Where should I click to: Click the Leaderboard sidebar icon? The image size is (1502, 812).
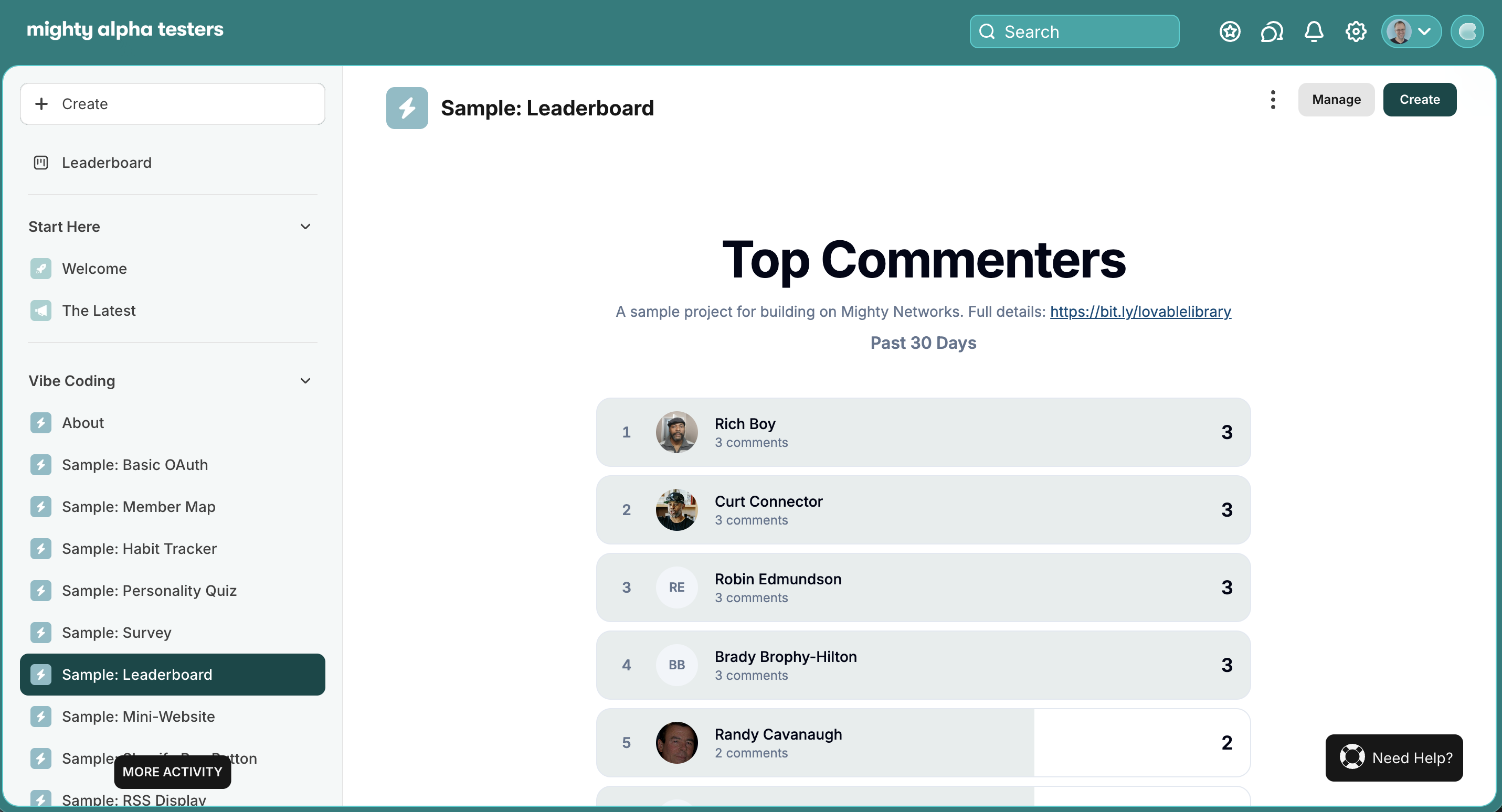[x=41, y=163]
